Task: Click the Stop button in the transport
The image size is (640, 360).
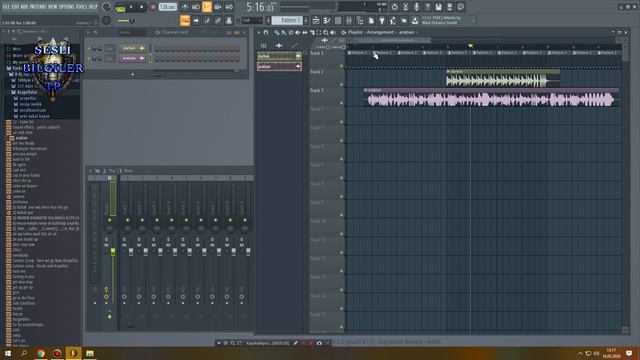Action: coord(142,7)
